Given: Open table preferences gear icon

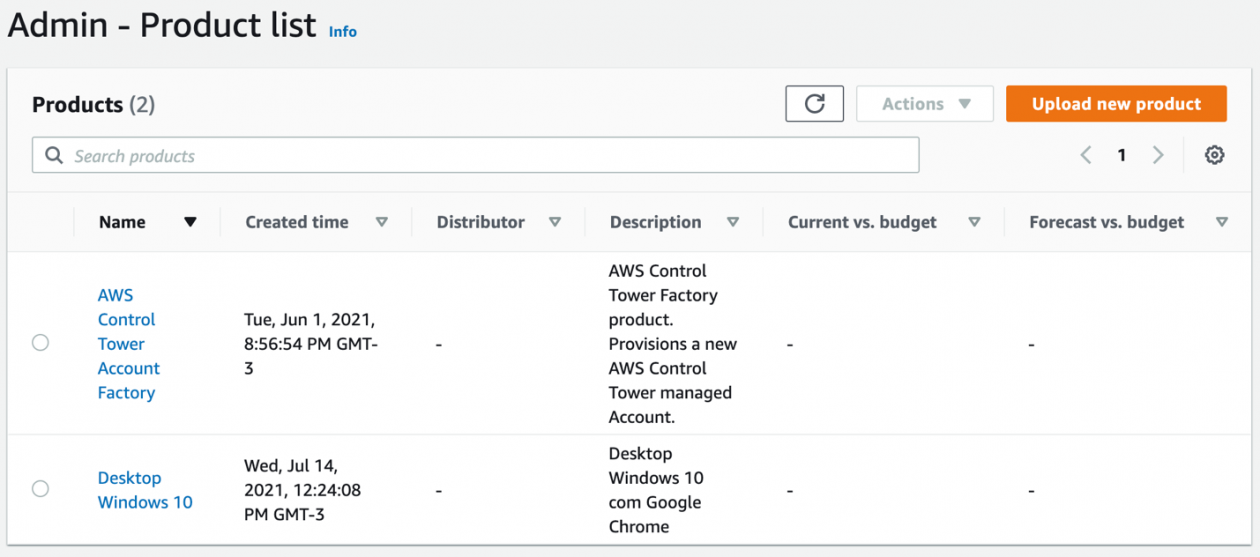Looking at the screenshot, I should coord(1214,155).
